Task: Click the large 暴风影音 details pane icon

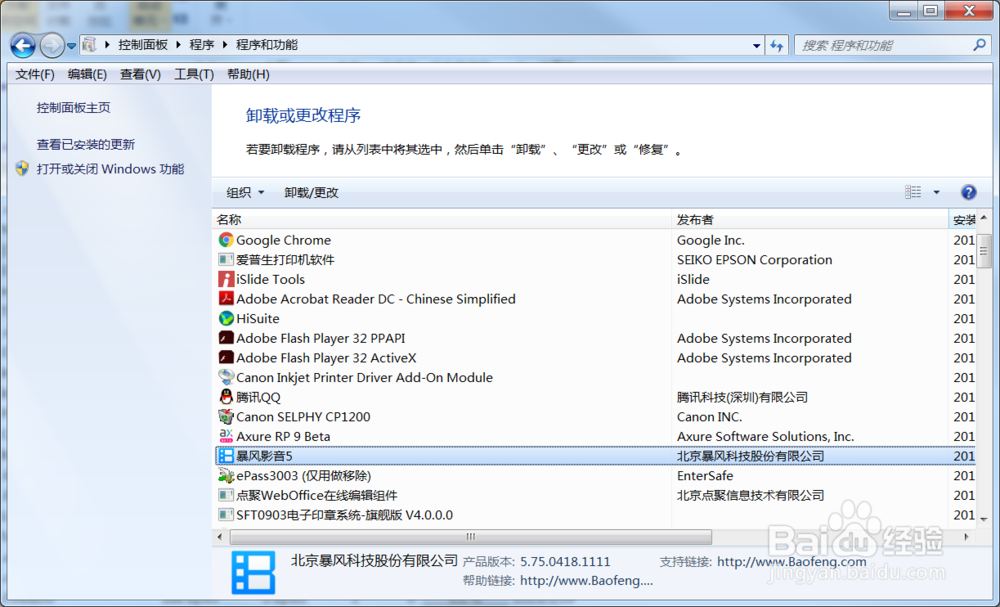Action: (253, 573)
